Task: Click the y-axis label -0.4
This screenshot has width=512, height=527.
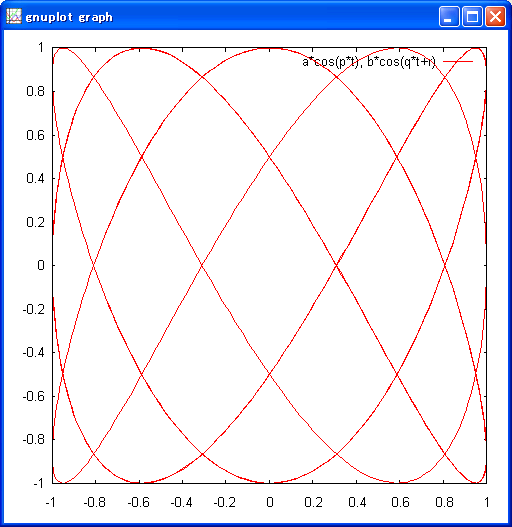Action: point(34,353)
